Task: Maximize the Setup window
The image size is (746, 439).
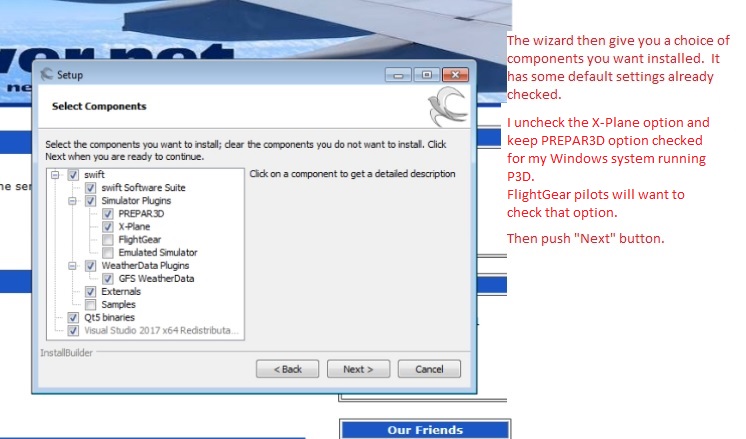Action: 427,75
